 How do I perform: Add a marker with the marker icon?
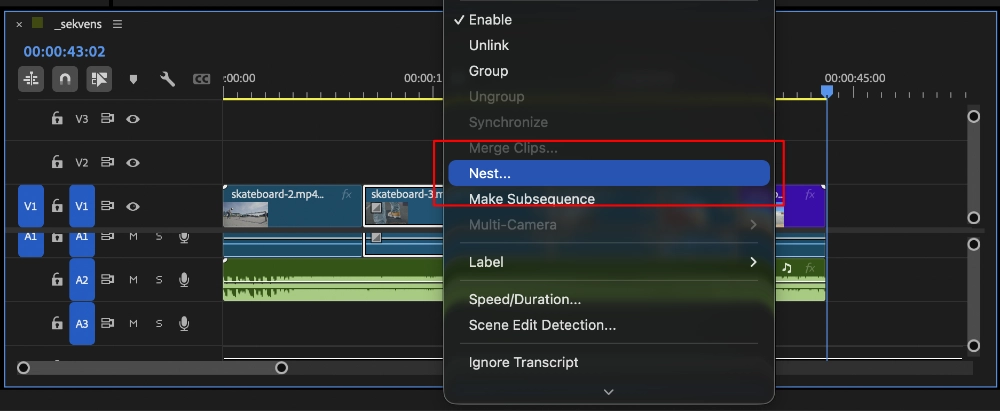[x=133, y=79]
